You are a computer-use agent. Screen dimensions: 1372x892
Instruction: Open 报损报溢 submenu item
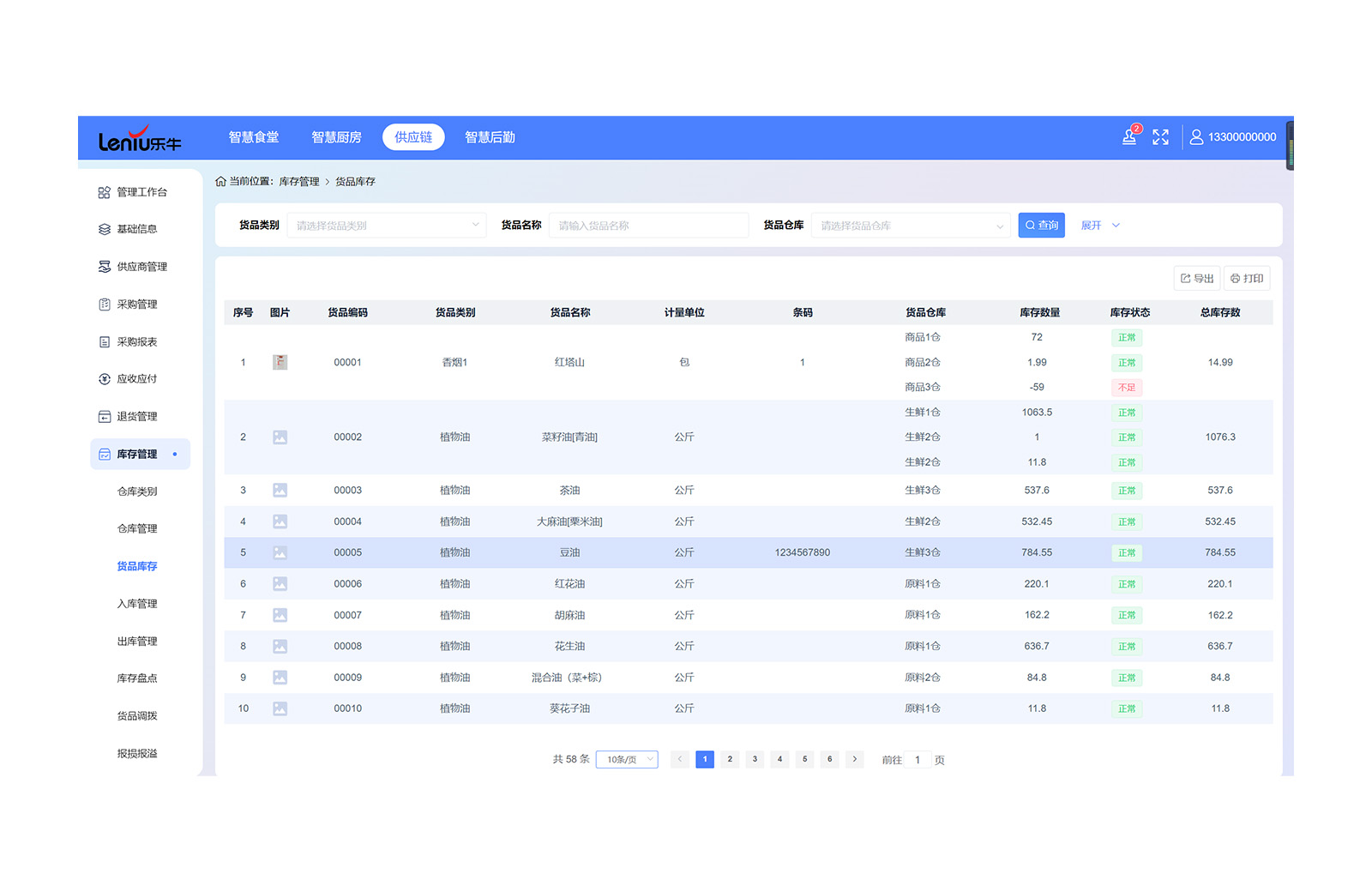pyautogui.click(x=137, y=754)
